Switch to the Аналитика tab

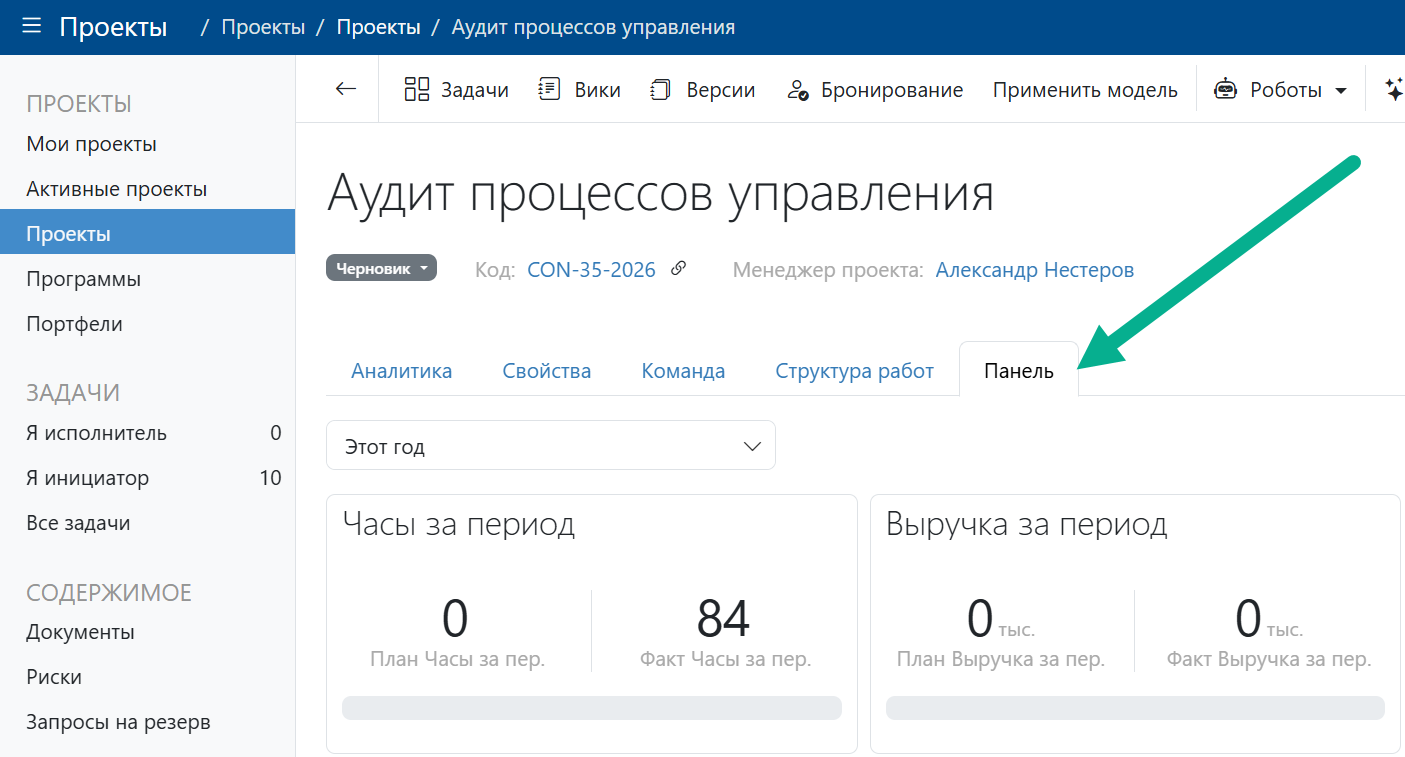(x=401, y=371)
